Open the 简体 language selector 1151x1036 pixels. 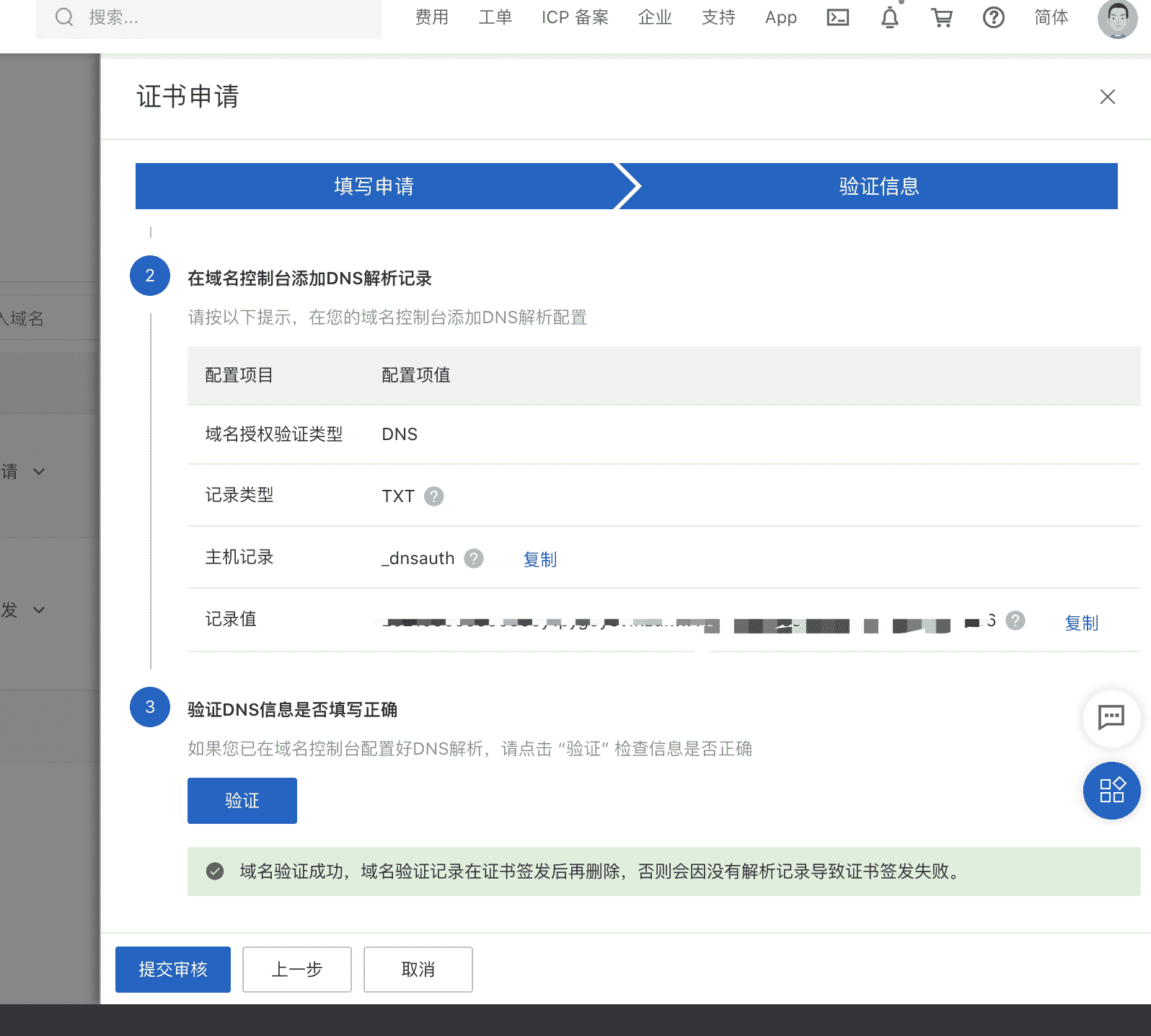coord(1051,17)
